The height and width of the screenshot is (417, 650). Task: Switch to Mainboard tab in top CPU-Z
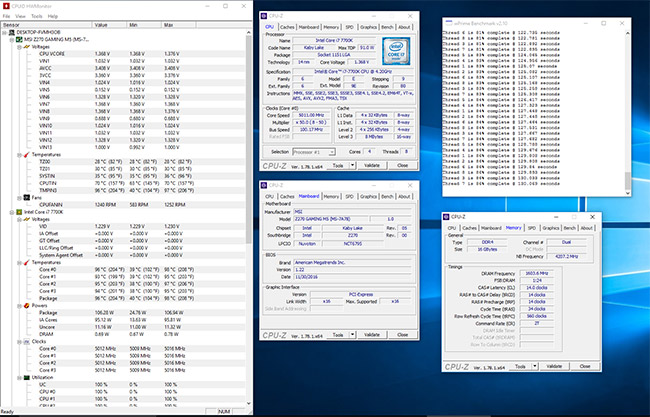point(309,27)
